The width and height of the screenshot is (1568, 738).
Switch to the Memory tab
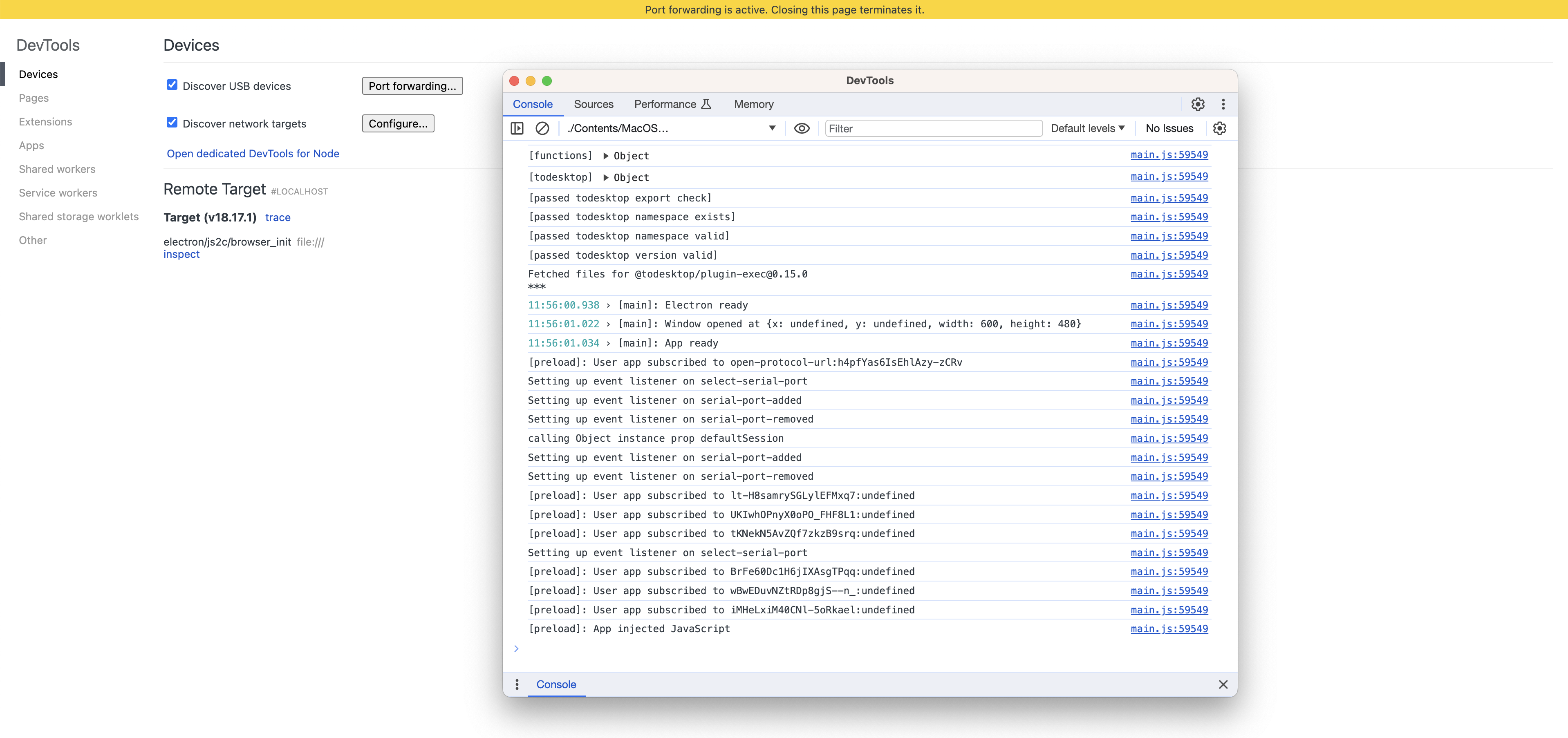[x=754, y=104]
